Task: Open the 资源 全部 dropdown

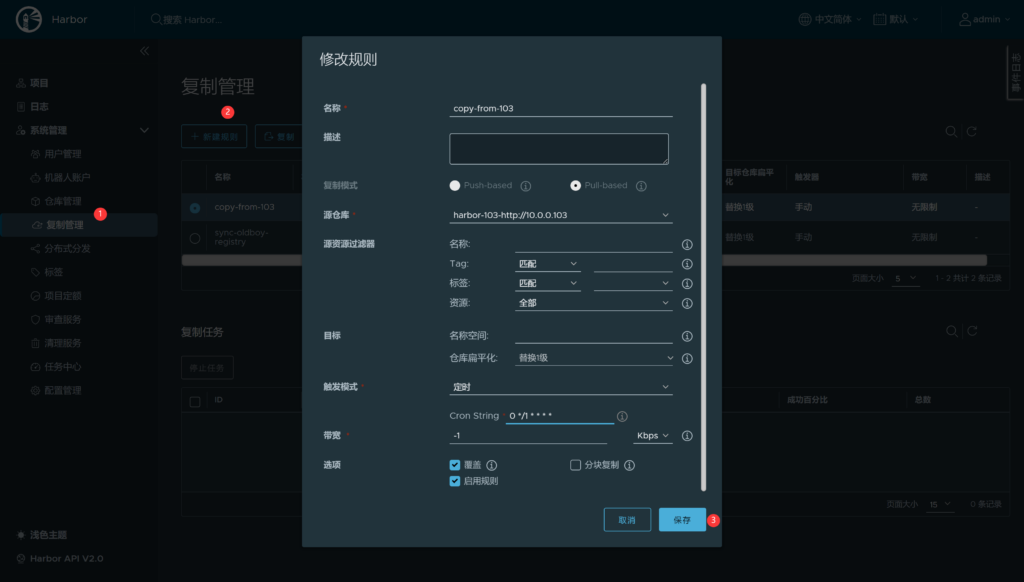Action: tap(593, 303)
